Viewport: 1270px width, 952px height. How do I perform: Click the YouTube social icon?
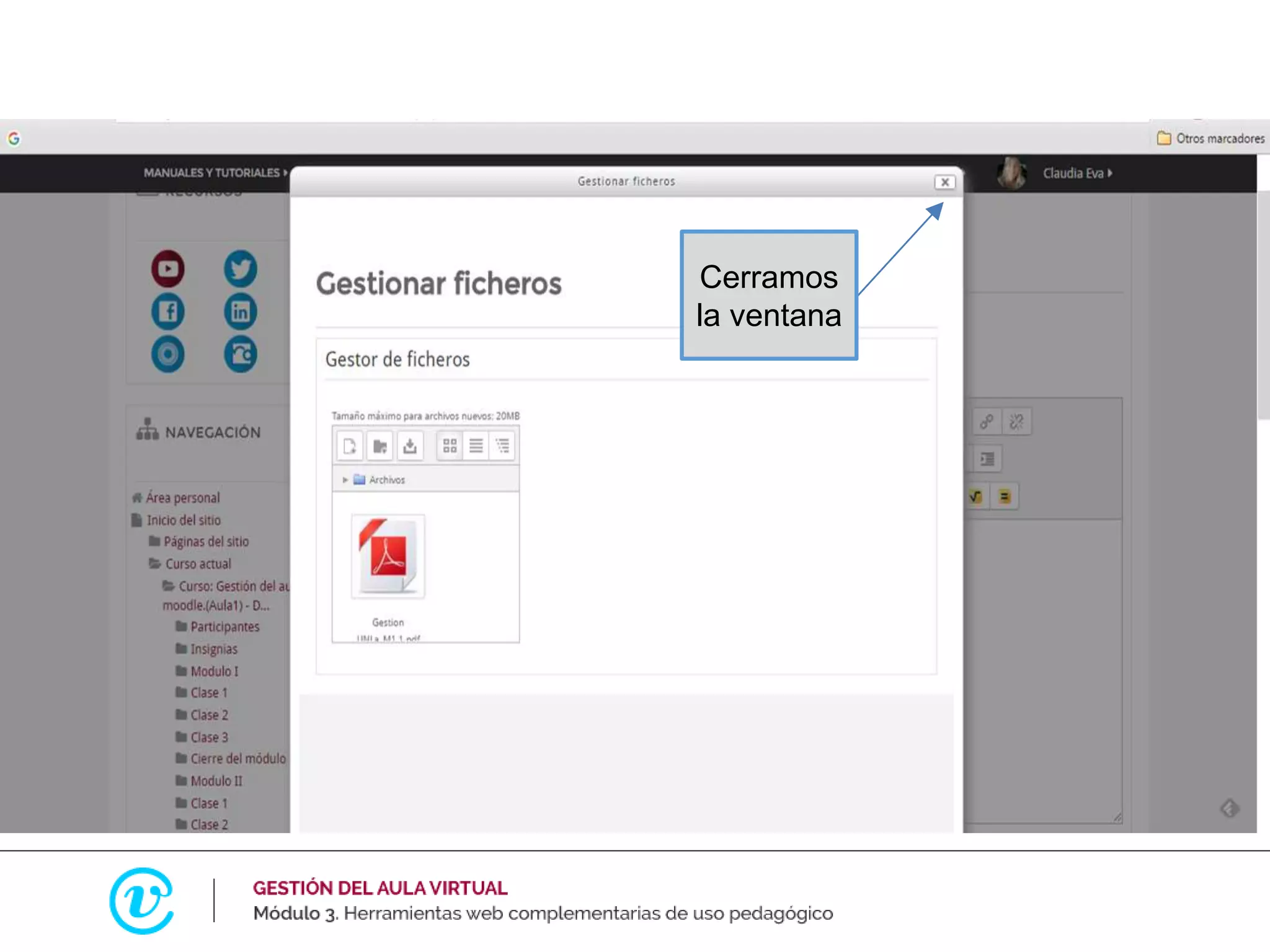click(x=168, y=268)
